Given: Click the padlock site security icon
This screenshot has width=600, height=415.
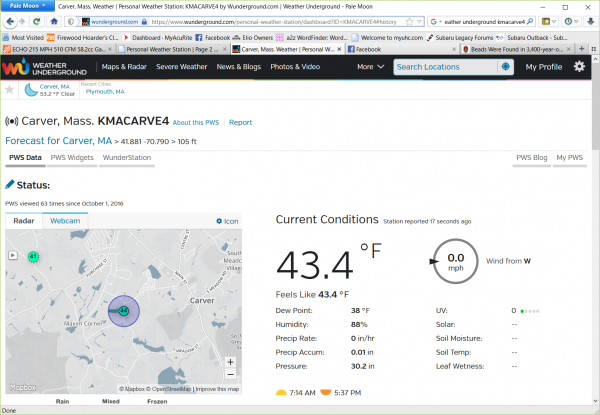Looking at the screenshot, I should [x=144, y=22].
